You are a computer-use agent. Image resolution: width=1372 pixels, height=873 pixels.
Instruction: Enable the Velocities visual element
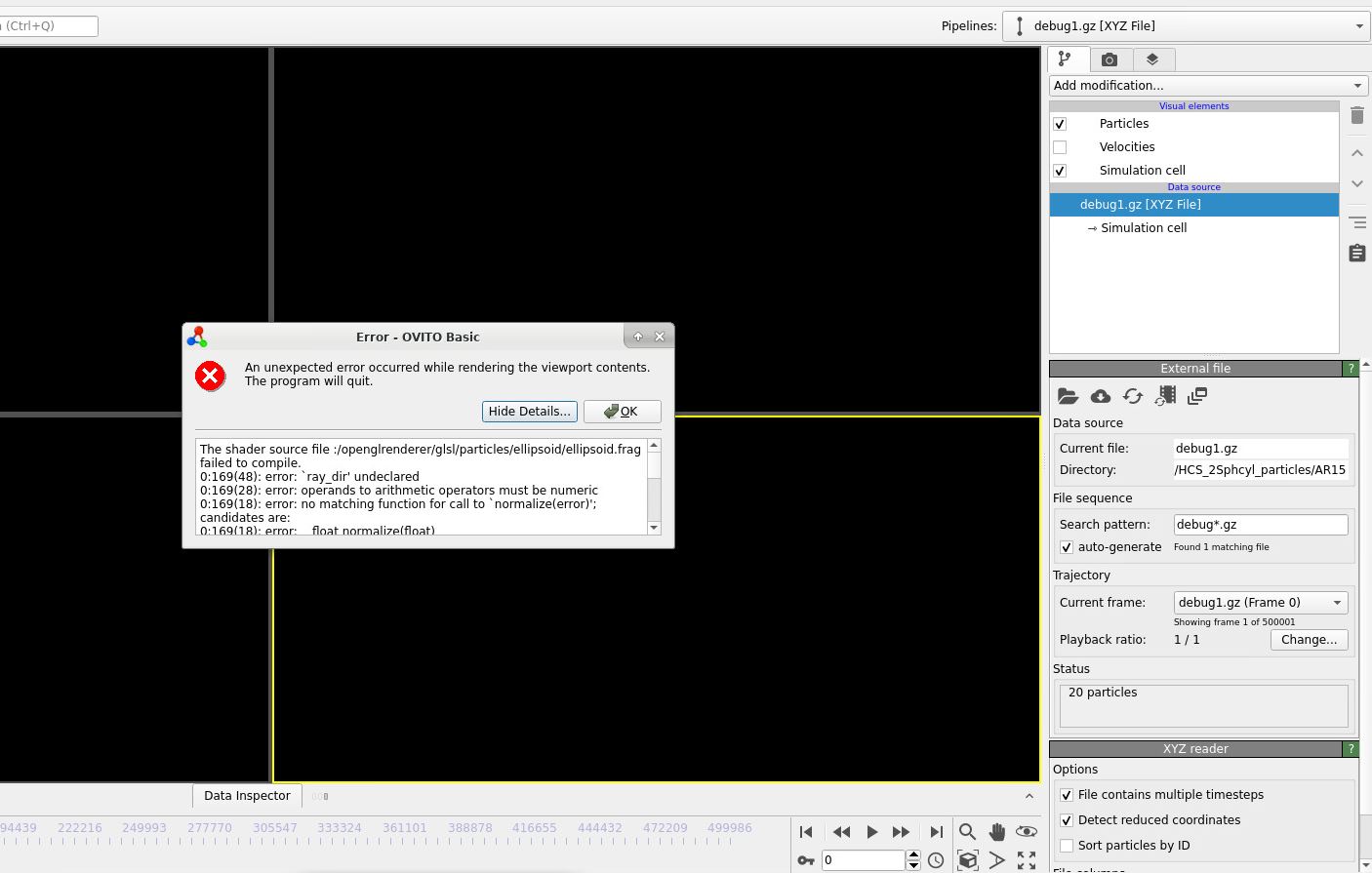[x=1060, y=146]
